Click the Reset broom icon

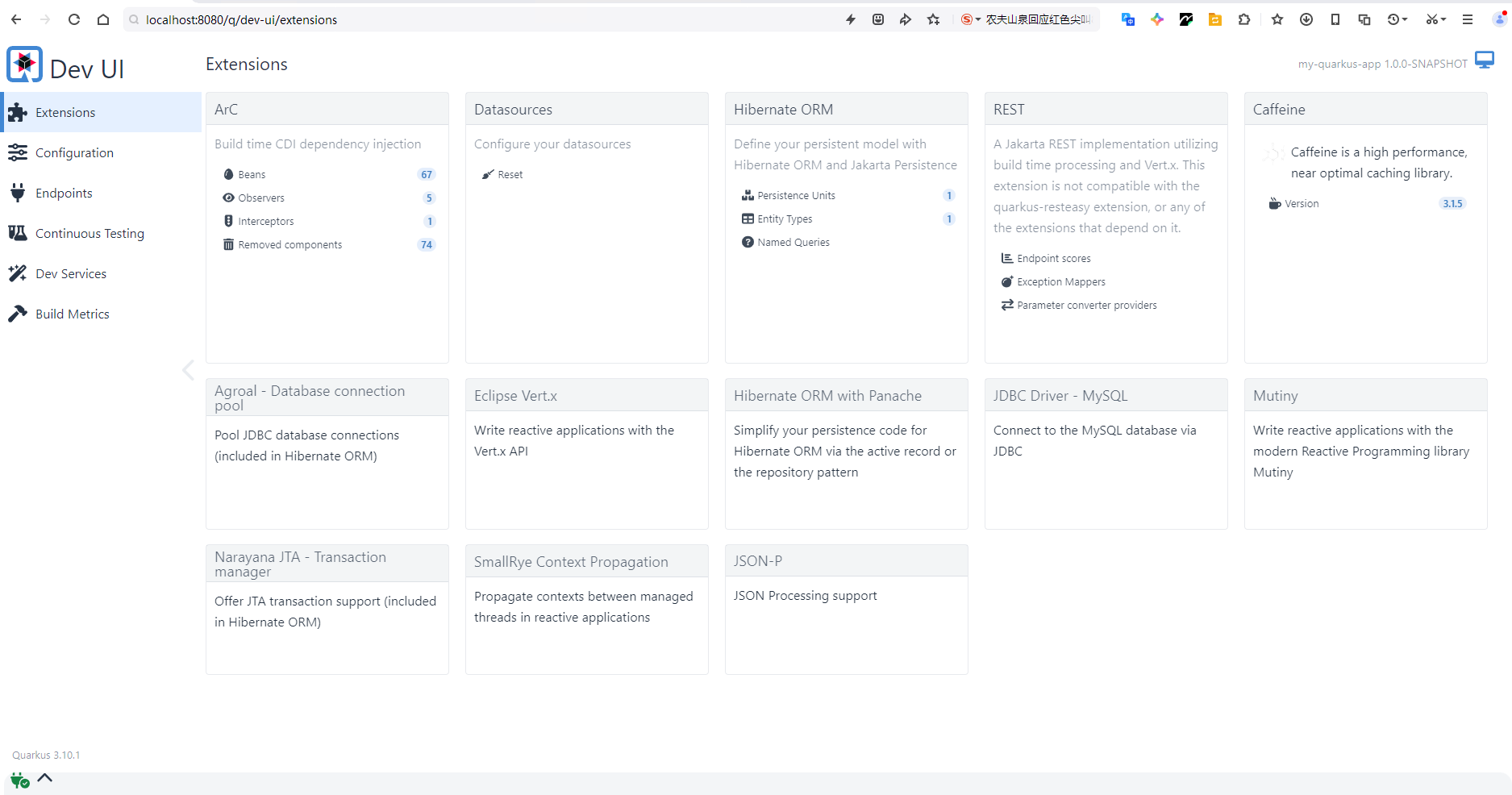tap(488, 174)
